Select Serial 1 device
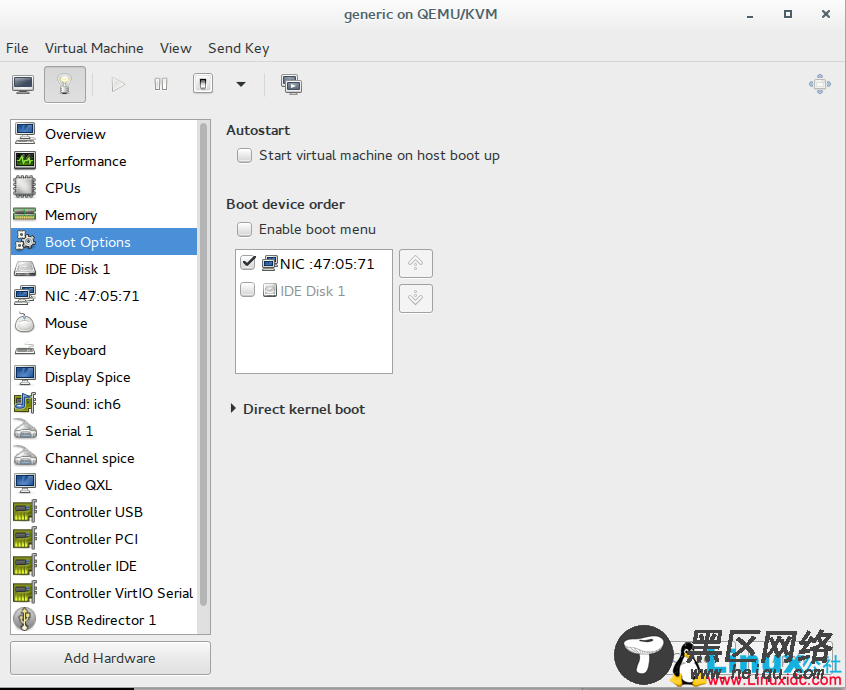Screen dimensions: 846x690 pos(104,431)
